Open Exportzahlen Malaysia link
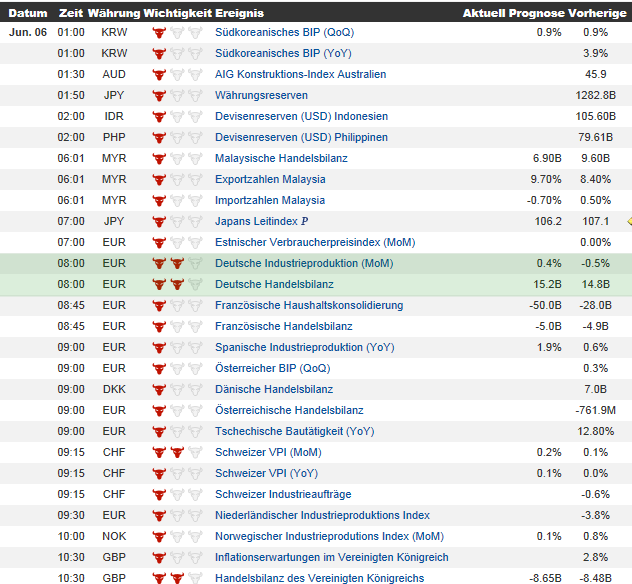The image size is (632, 584). click(270, 179)
